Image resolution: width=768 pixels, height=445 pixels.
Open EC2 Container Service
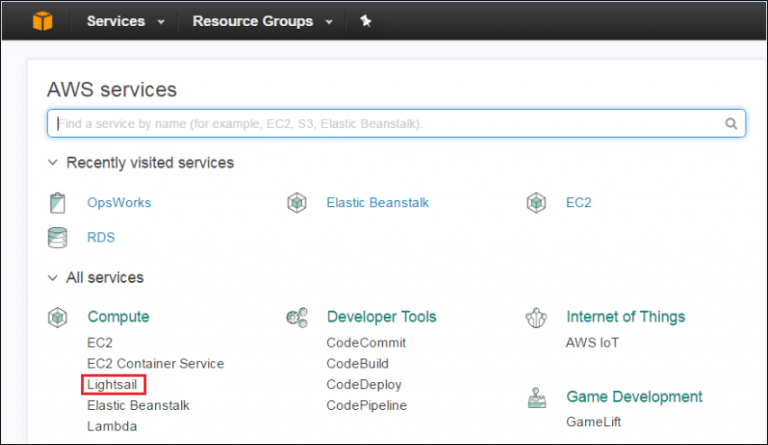coord(155,363)
